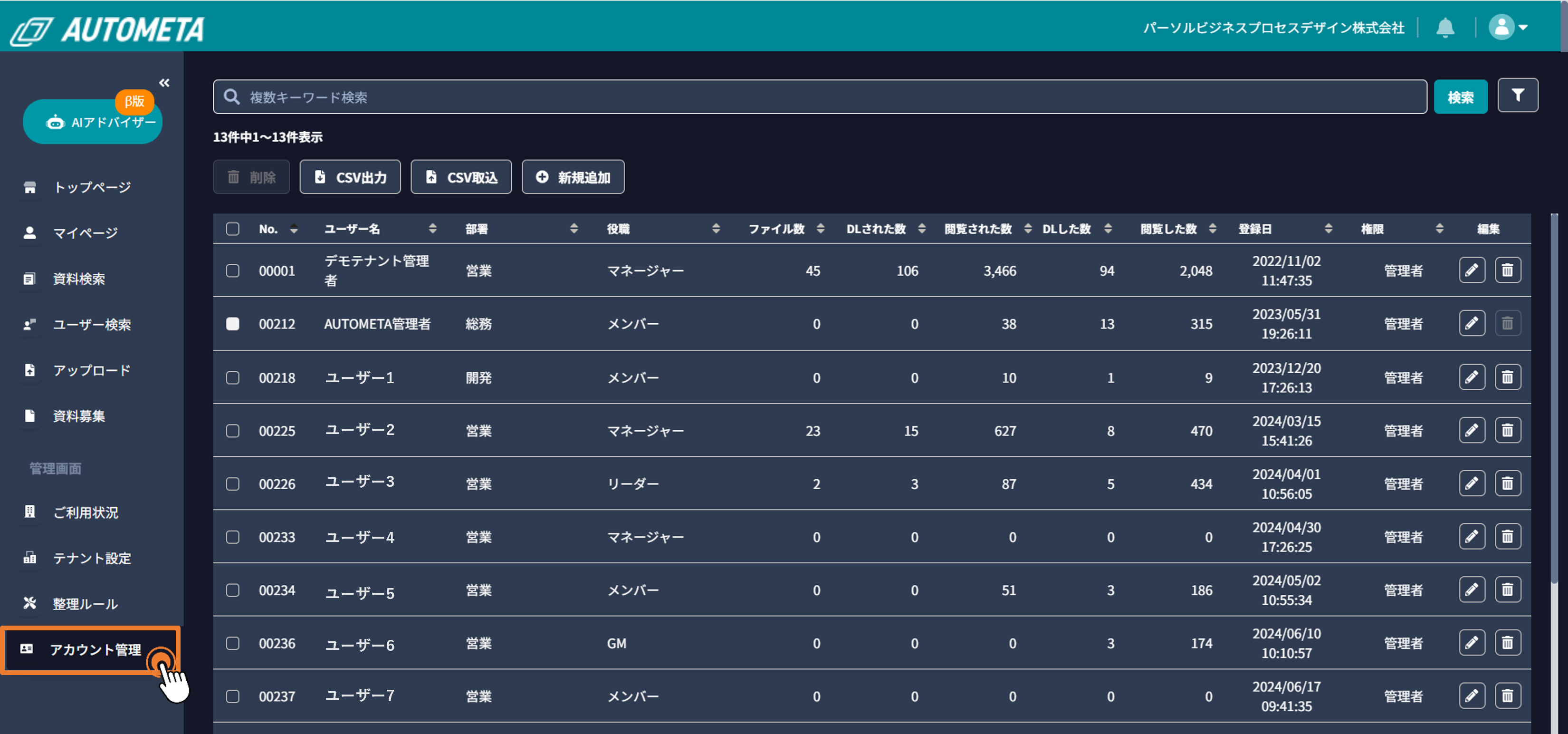Delete ユーザー7 with trash icon
1568x734 pixels.
1508,695
